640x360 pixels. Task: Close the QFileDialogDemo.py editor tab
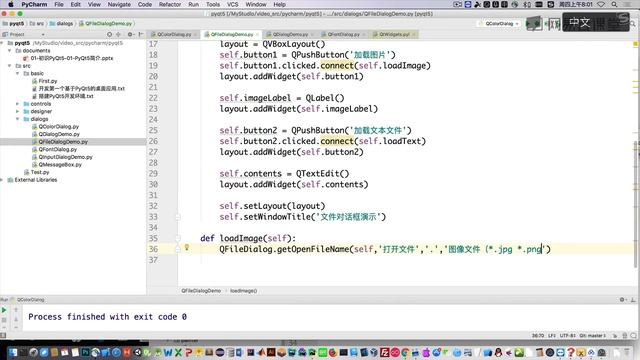click(257, 34)
